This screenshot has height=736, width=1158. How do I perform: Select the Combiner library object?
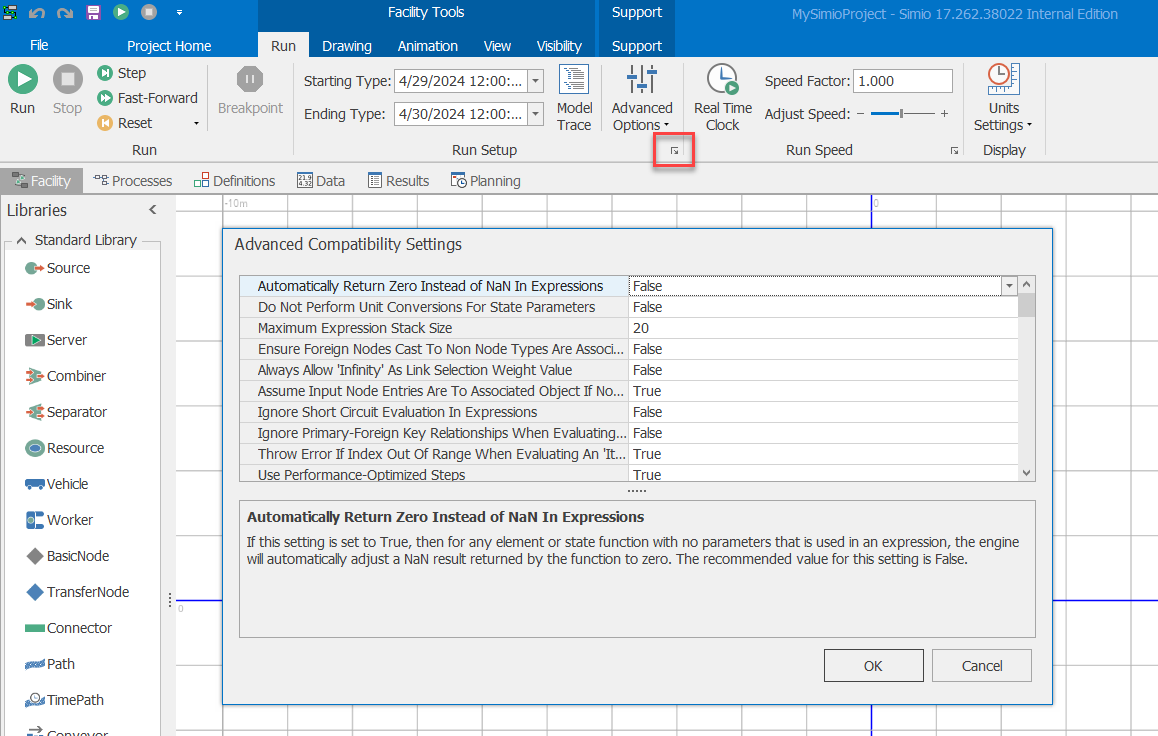(x=66, y=376)
